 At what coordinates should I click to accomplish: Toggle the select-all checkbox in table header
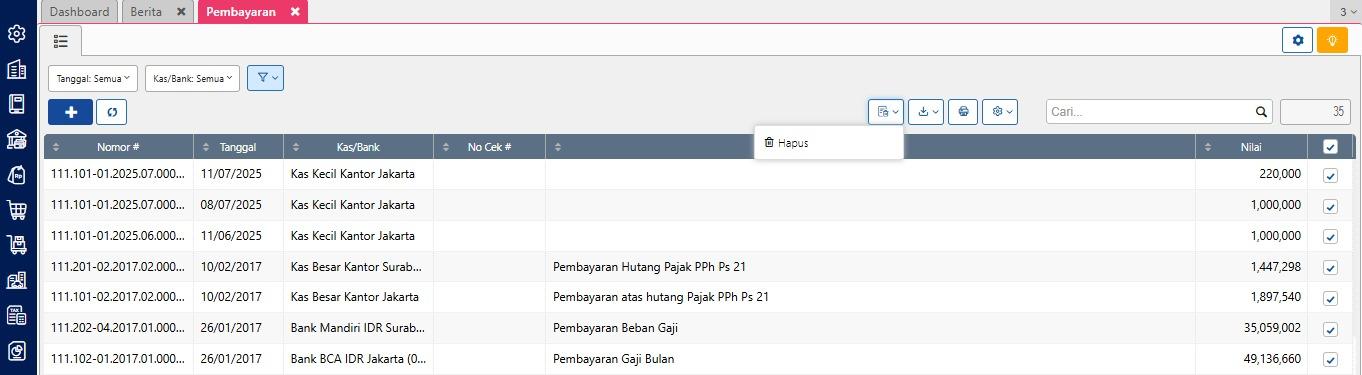tap(1330, 147)
